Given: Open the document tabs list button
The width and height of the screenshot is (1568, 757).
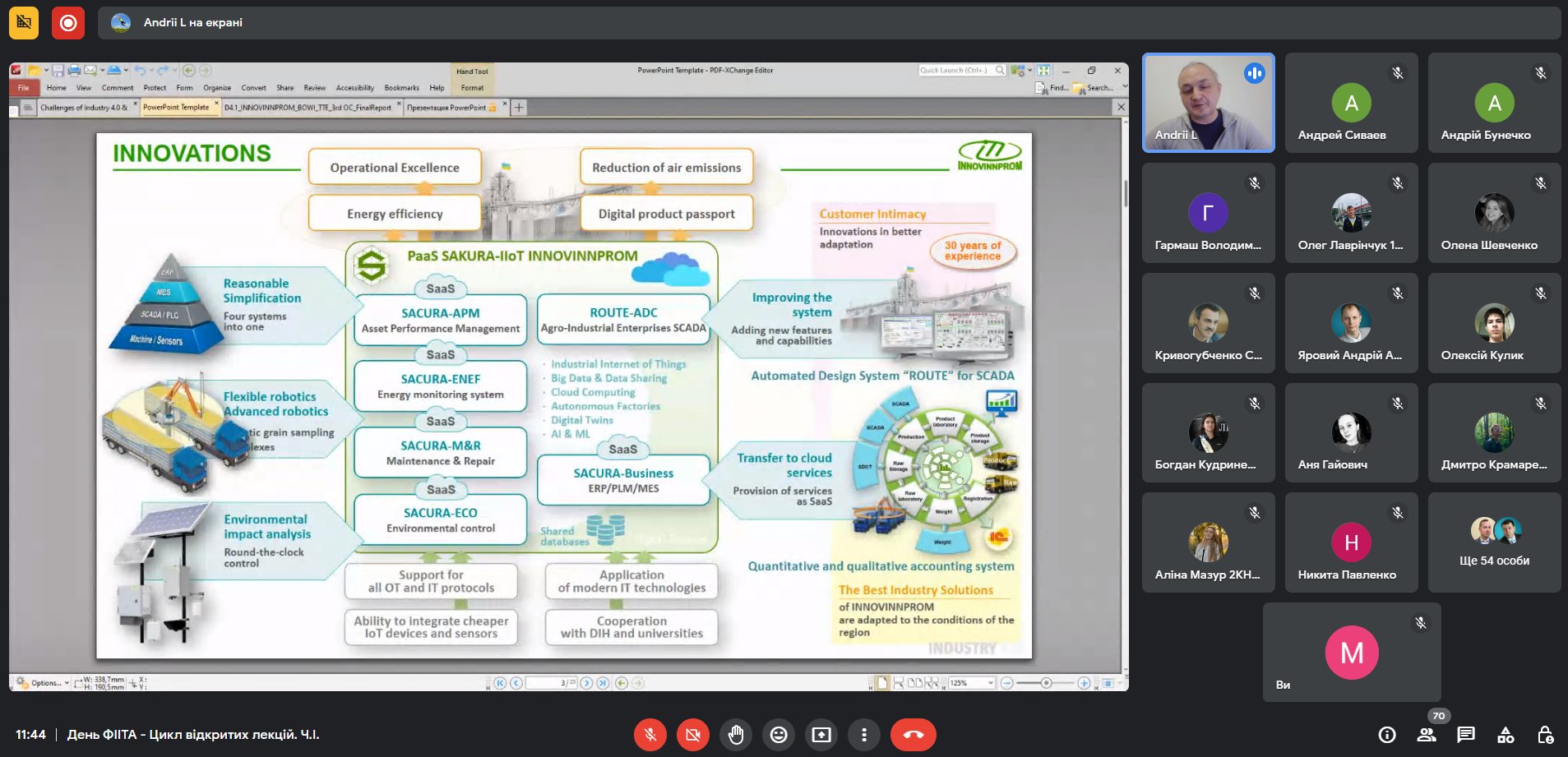Looking at the screenshot, I should pos(27,108).
